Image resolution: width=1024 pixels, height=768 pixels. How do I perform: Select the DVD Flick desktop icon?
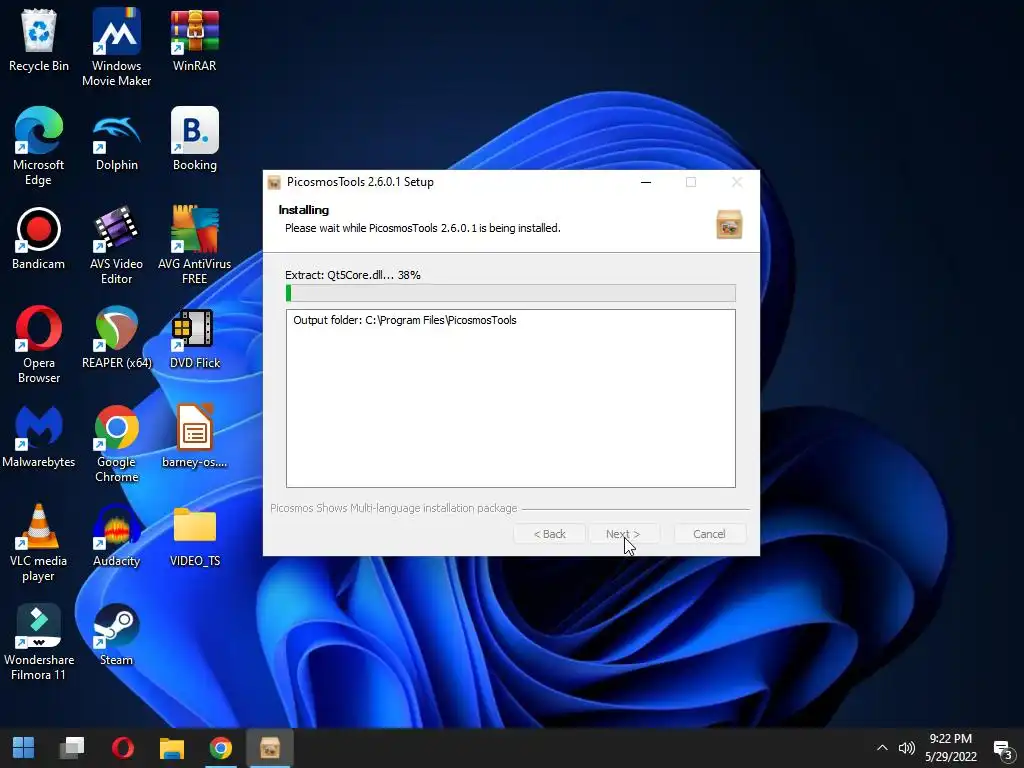pyautogui.click(x=195, y=337)
